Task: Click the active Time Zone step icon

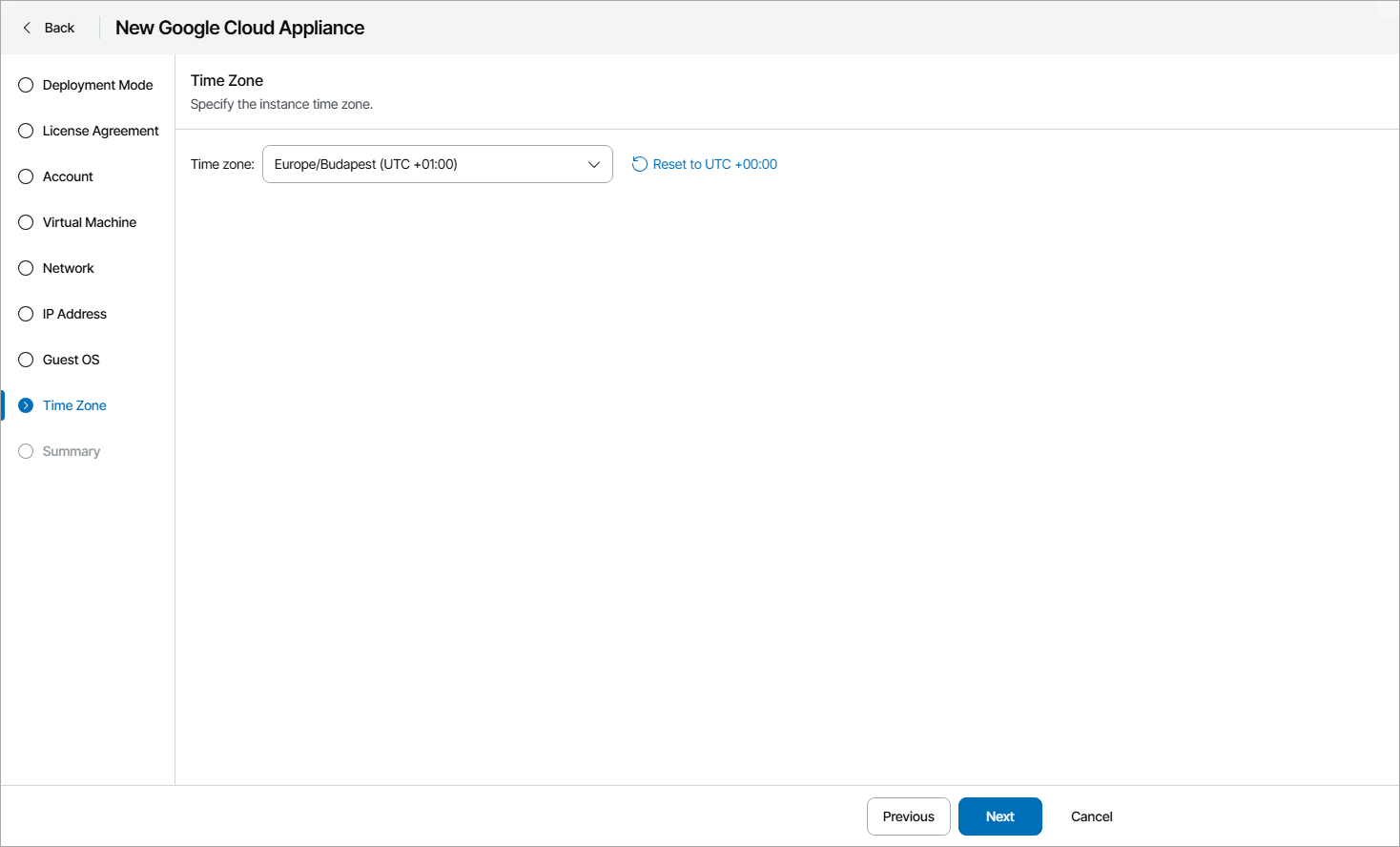Action: point(26,405)
